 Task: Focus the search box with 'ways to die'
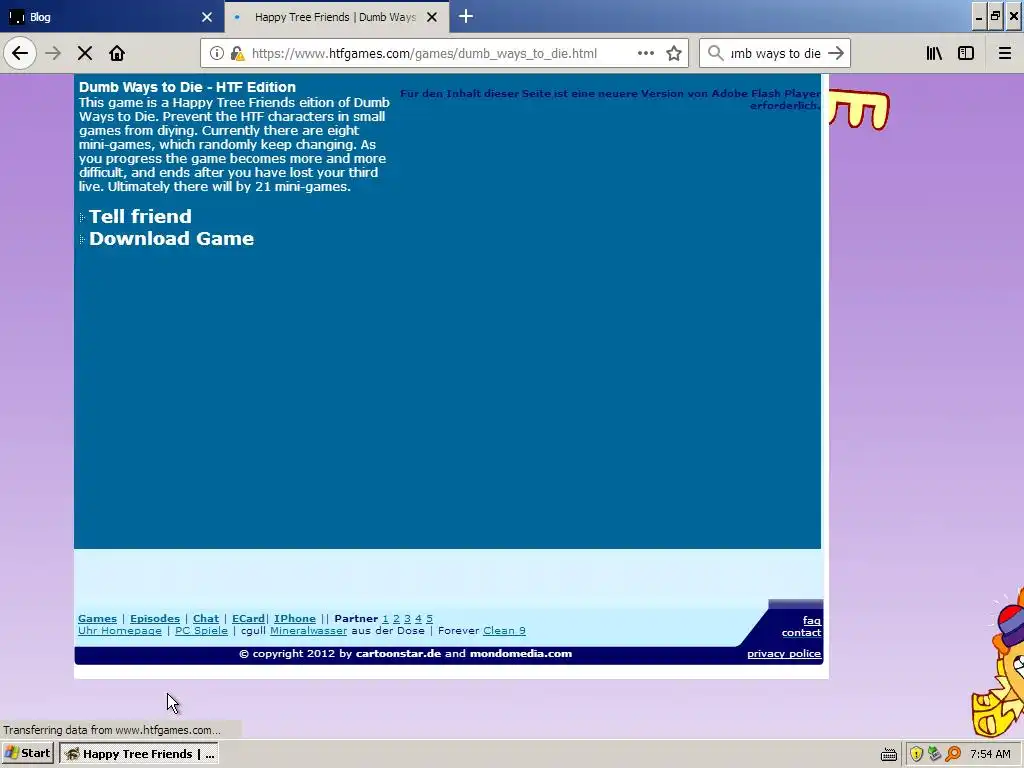tap(775, 54)
